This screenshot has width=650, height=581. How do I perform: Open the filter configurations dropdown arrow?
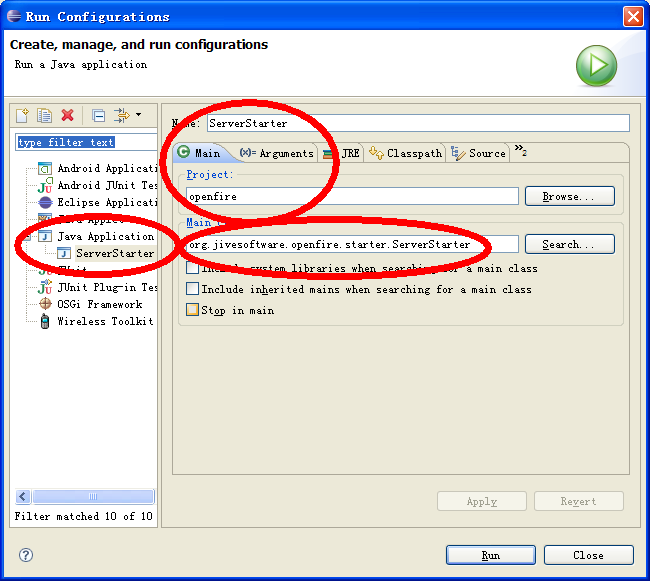click(138, 114)
